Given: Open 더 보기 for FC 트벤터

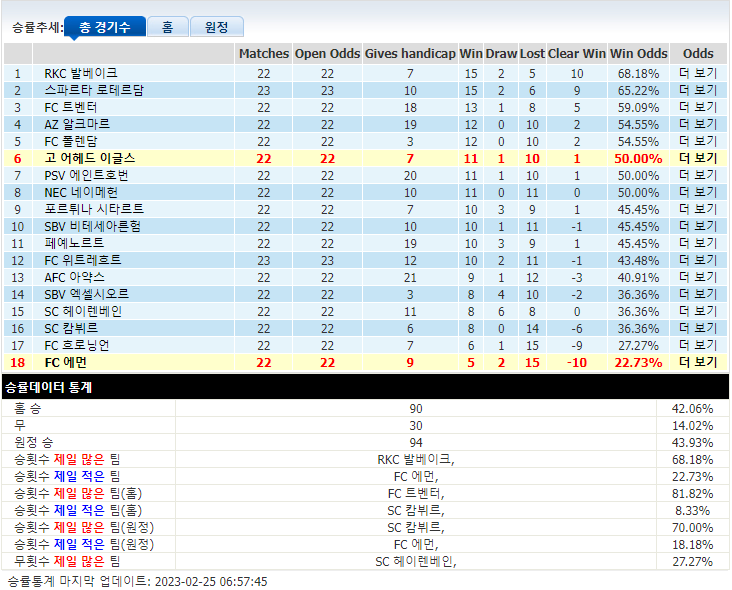Looking at the screenshot, I should pos(698,107).
